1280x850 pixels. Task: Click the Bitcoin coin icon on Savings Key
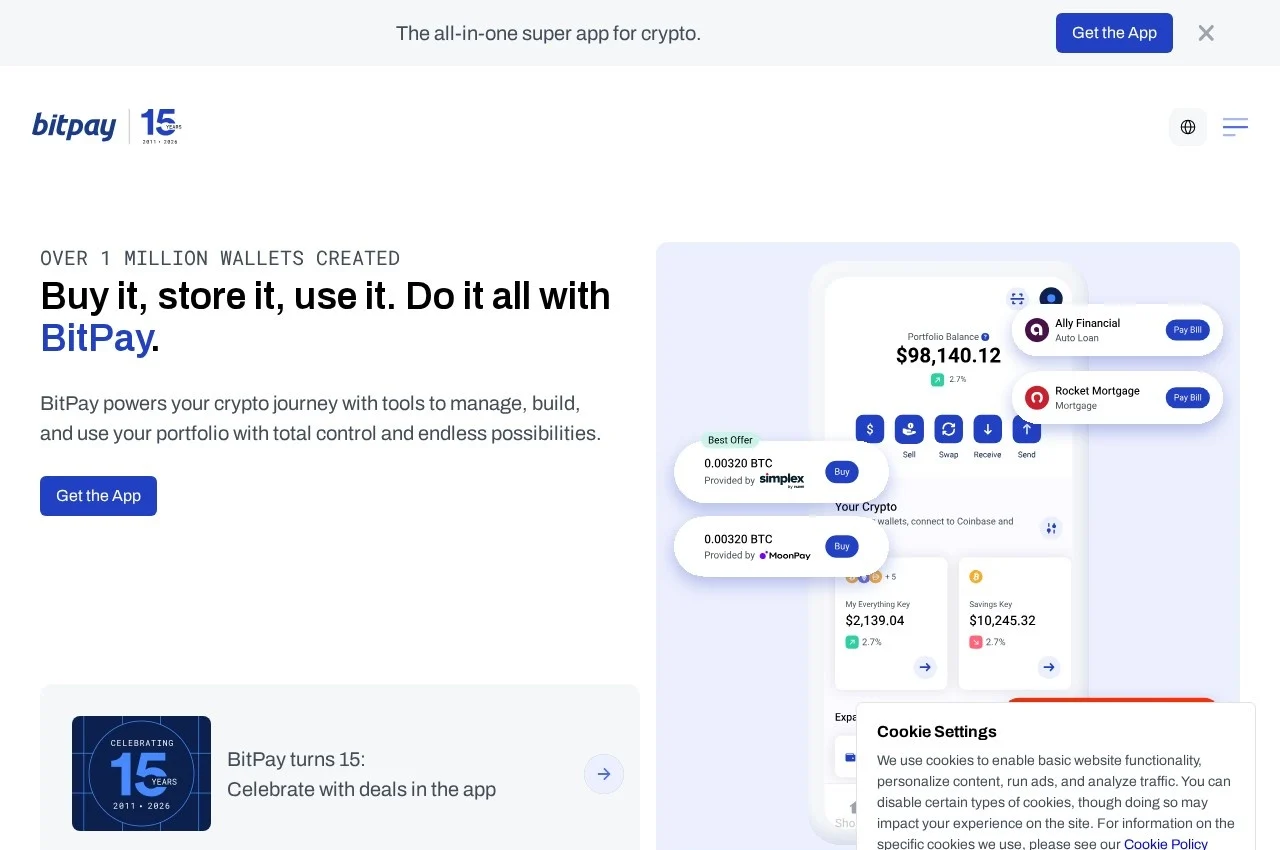tap(976, 577)
